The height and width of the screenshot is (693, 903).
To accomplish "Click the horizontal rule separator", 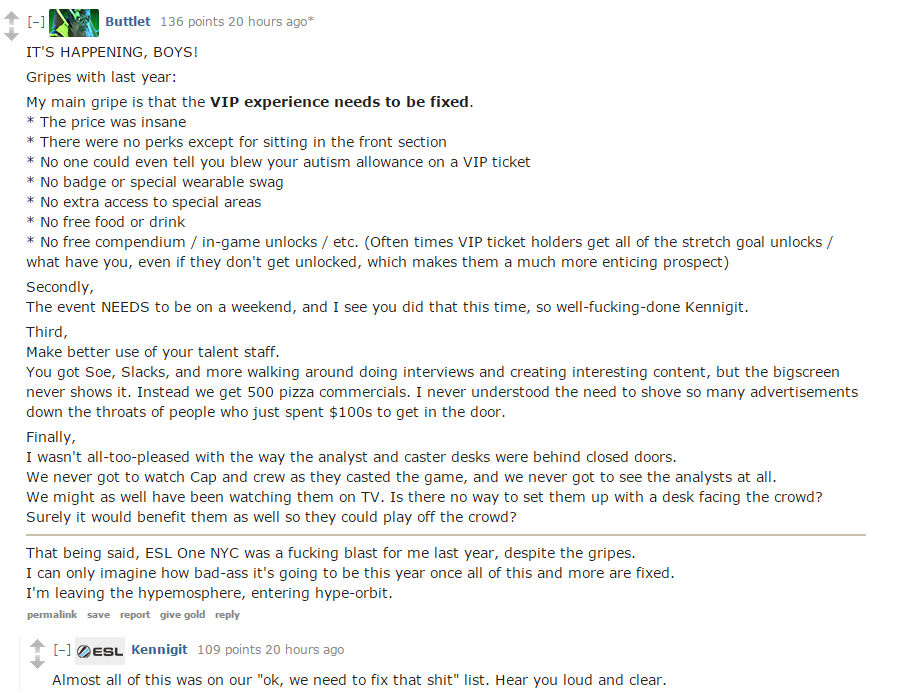I will click(446, 535).
